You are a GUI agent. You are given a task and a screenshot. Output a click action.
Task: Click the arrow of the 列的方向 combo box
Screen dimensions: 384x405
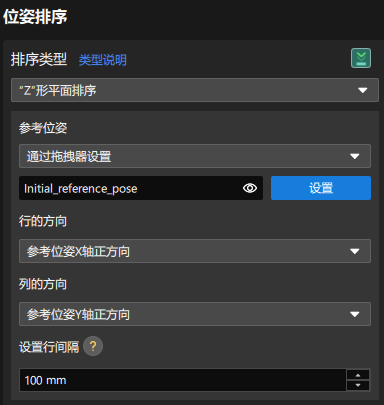click(354, 314)
